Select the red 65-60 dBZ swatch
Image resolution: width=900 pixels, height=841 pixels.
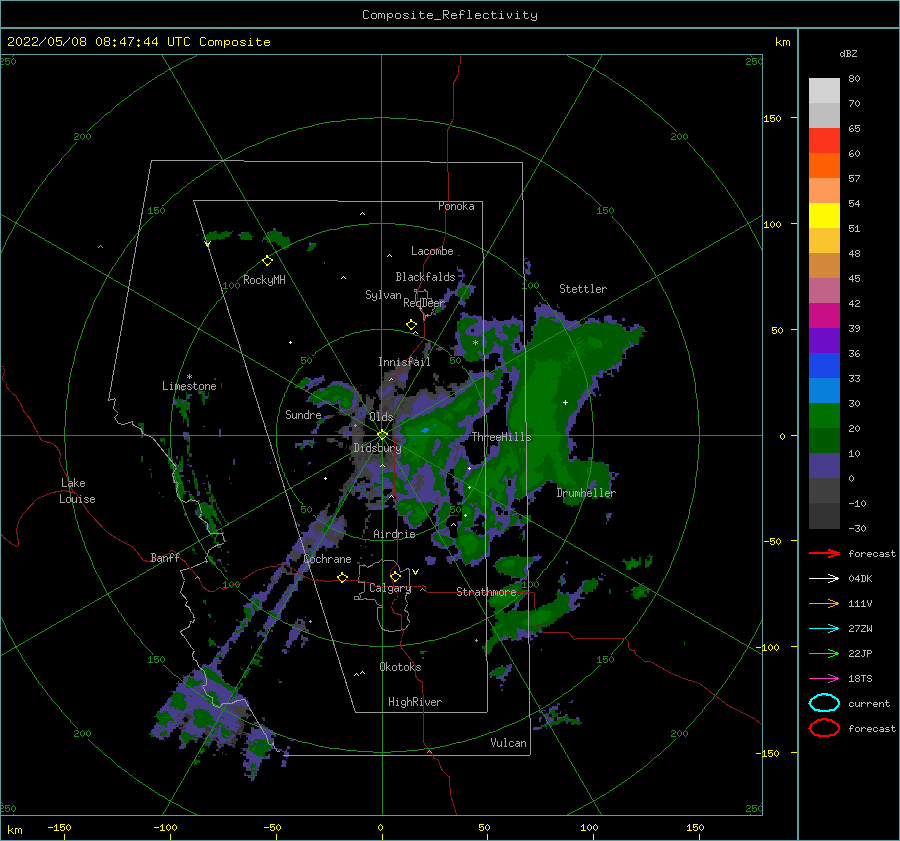tap(824, 141)
